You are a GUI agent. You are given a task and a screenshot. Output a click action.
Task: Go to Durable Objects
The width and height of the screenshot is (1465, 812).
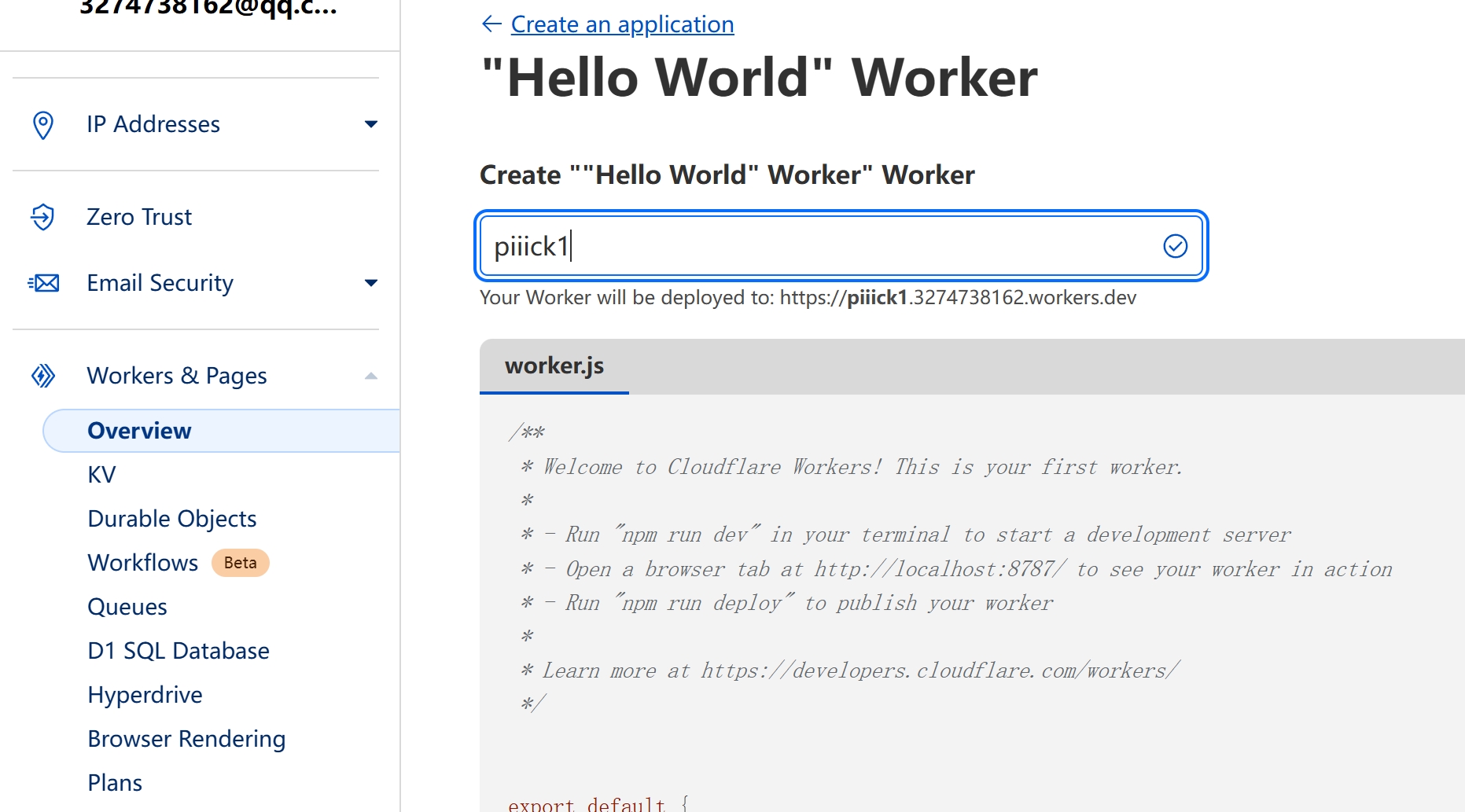tap(172, 519)
